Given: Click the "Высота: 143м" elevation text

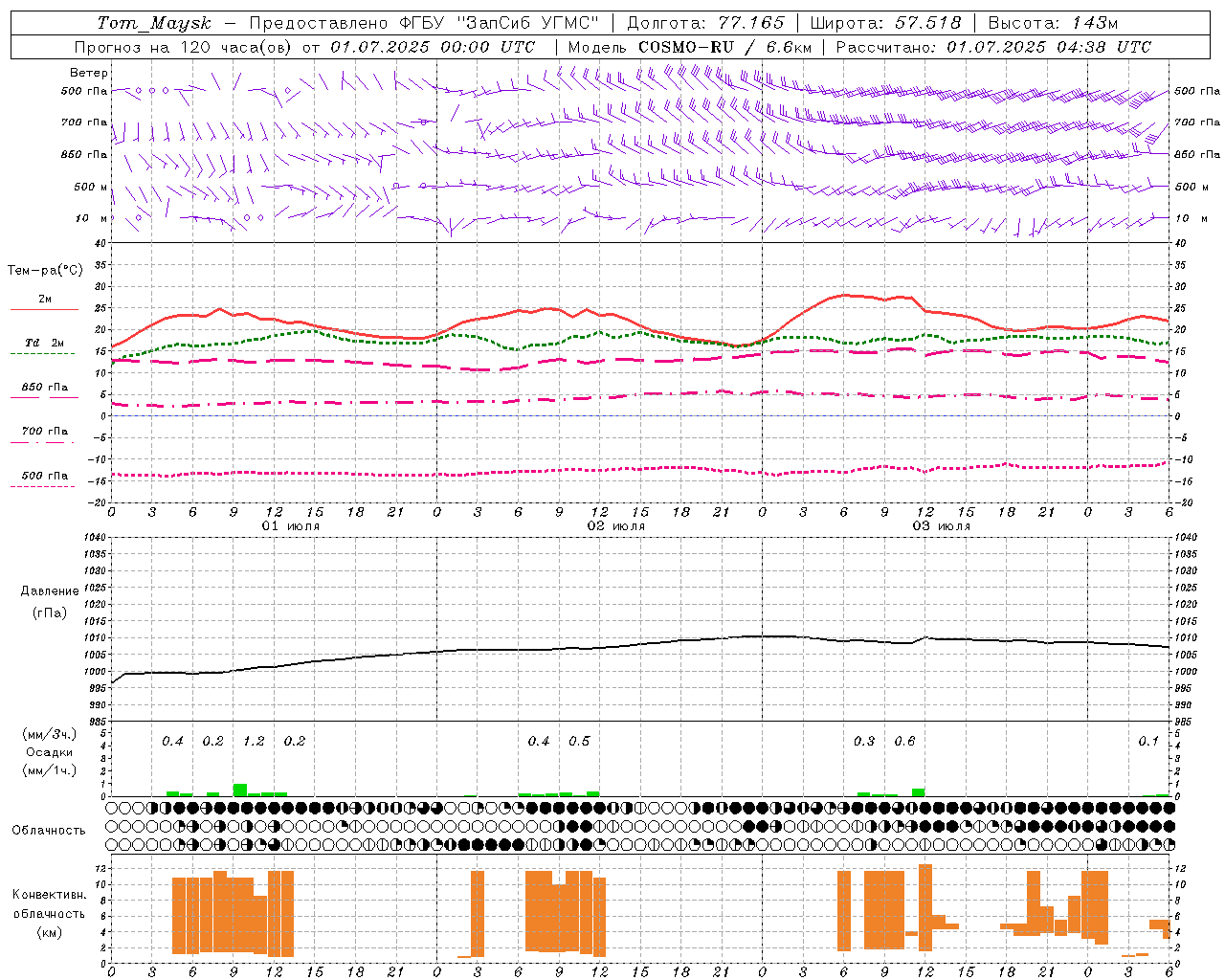Looking at the screenshot, I should [x=1053, y=23].
